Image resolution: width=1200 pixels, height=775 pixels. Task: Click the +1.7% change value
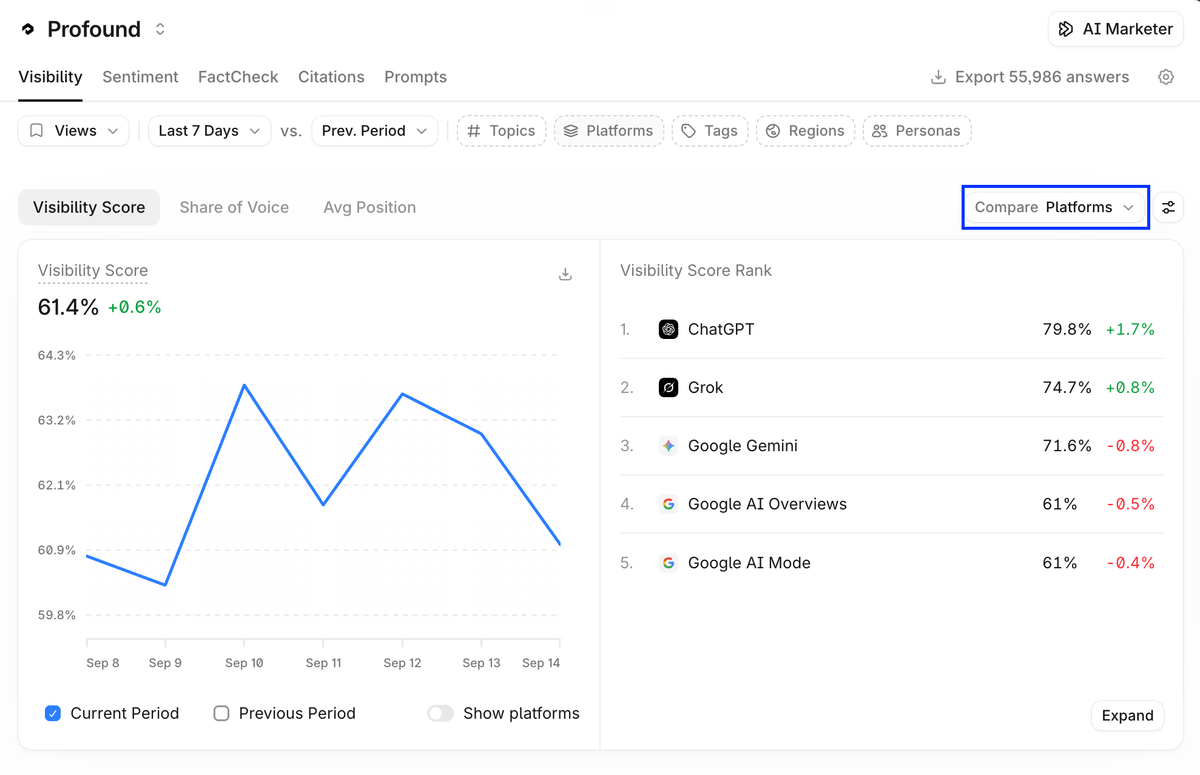1130,329
